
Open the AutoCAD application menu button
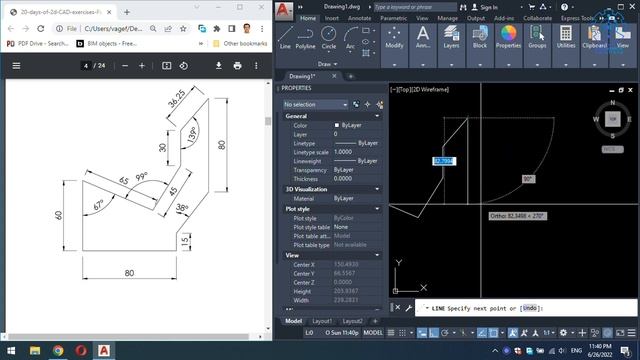284,11
